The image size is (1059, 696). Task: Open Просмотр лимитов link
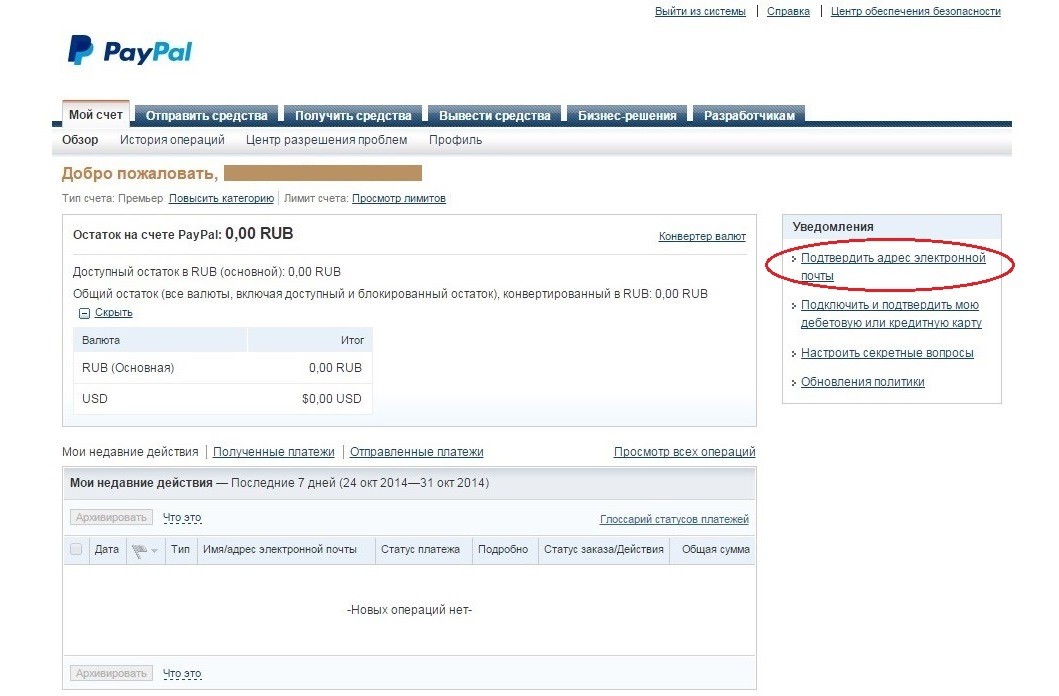[398, 198]
